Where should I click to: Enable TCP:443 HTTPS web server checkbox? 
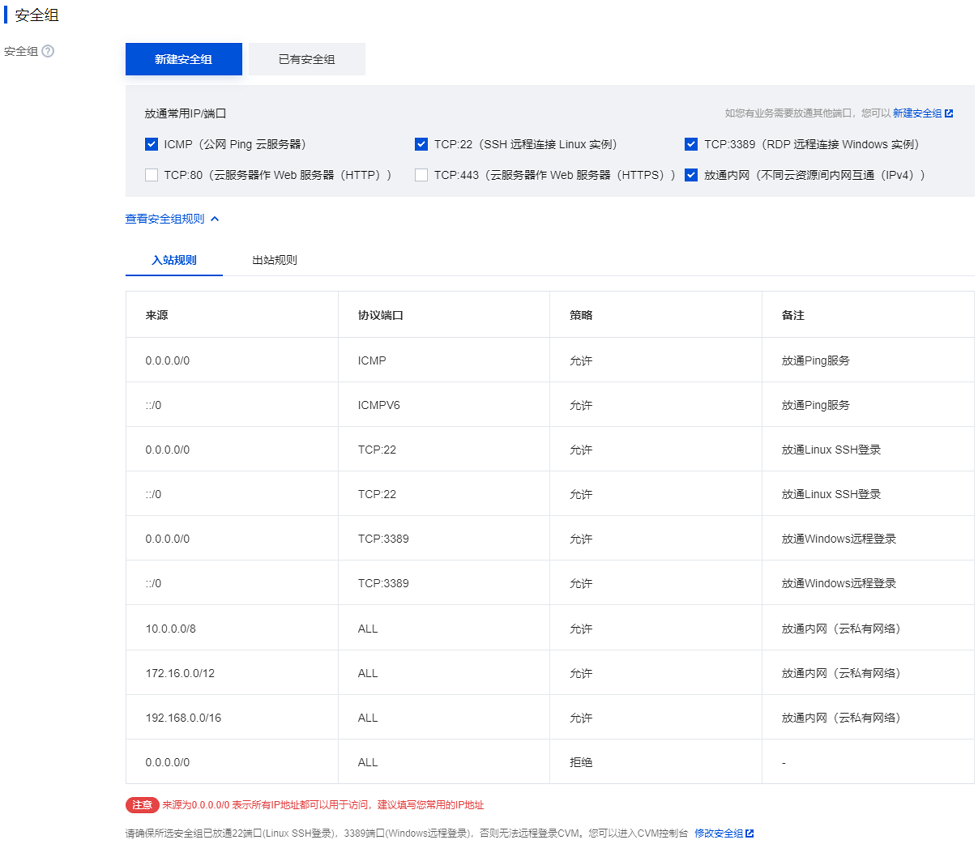pos(420,175)
